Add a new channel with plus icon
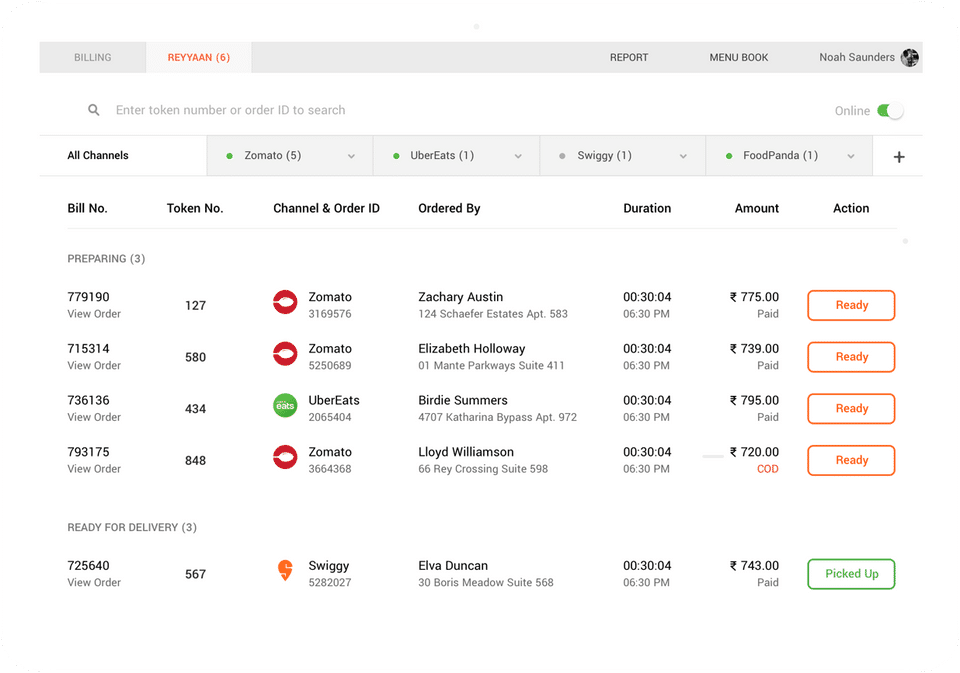960x673 pixels. 898,157
